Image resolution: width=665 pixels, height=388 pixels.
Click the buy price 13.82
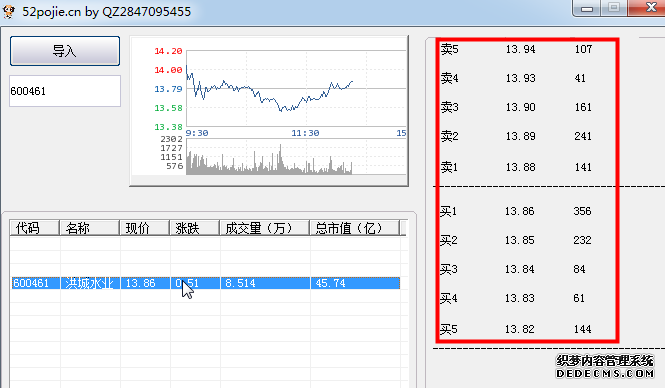click(520, 329)
